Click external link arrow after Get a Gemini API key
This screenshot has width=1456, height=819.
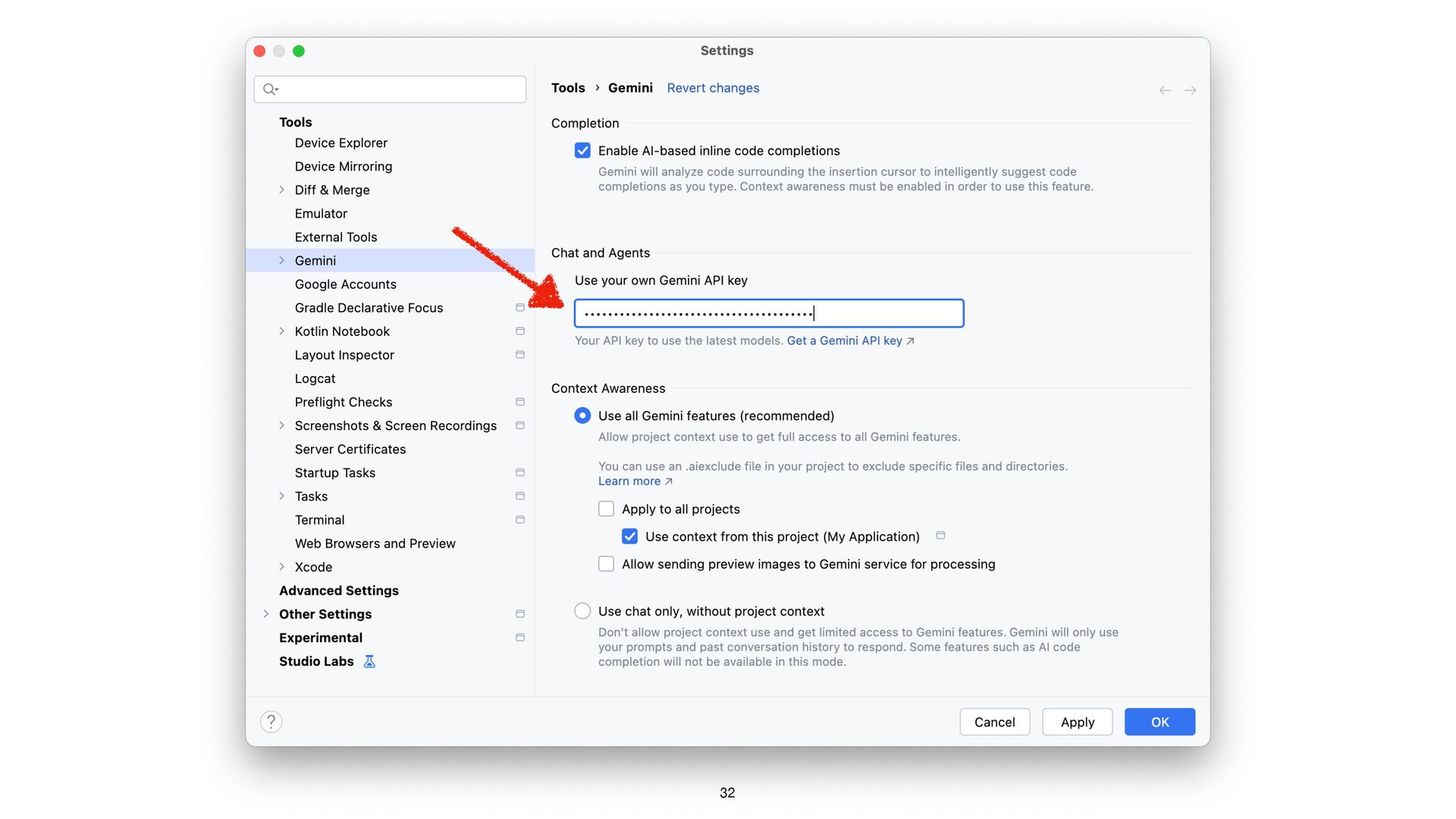click(x=911, y=341)
